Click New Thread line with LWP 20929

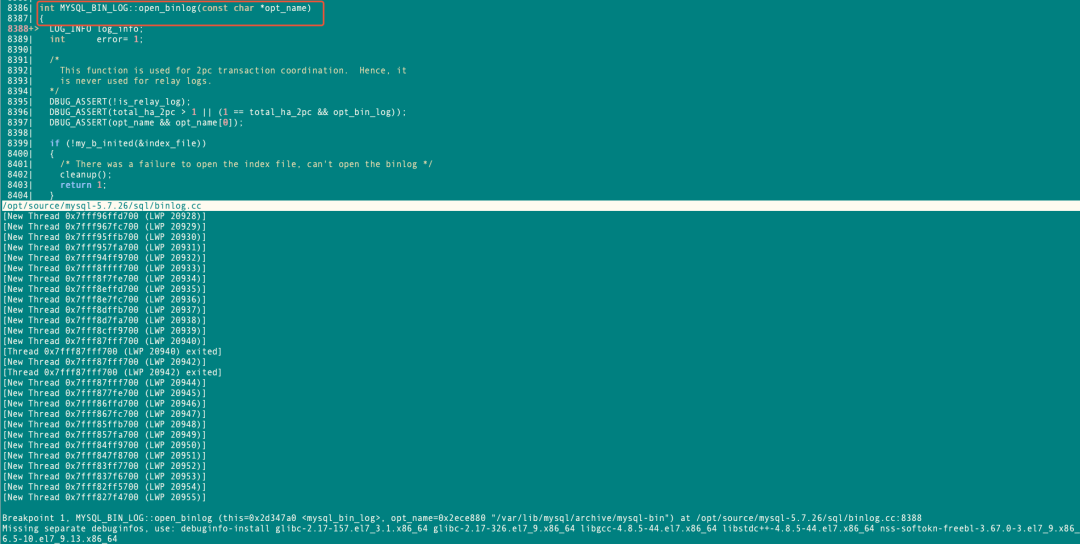[x=104, y=227]
